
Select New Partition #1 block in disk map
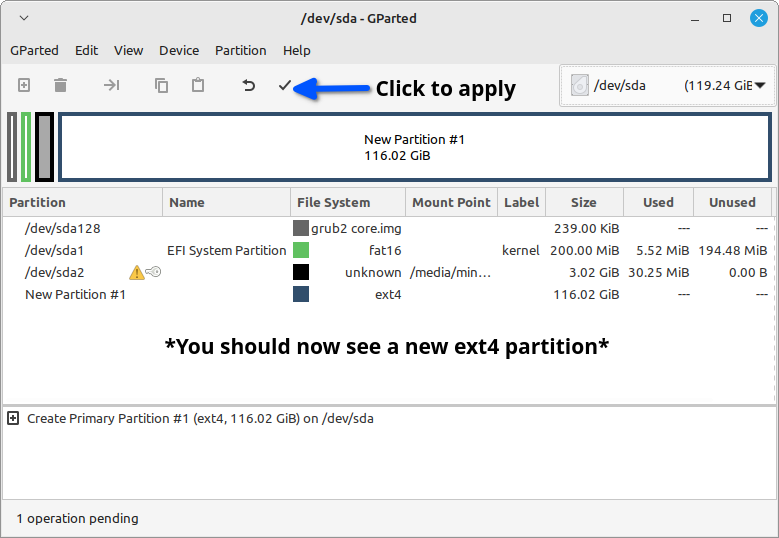(x=415, y=147)
